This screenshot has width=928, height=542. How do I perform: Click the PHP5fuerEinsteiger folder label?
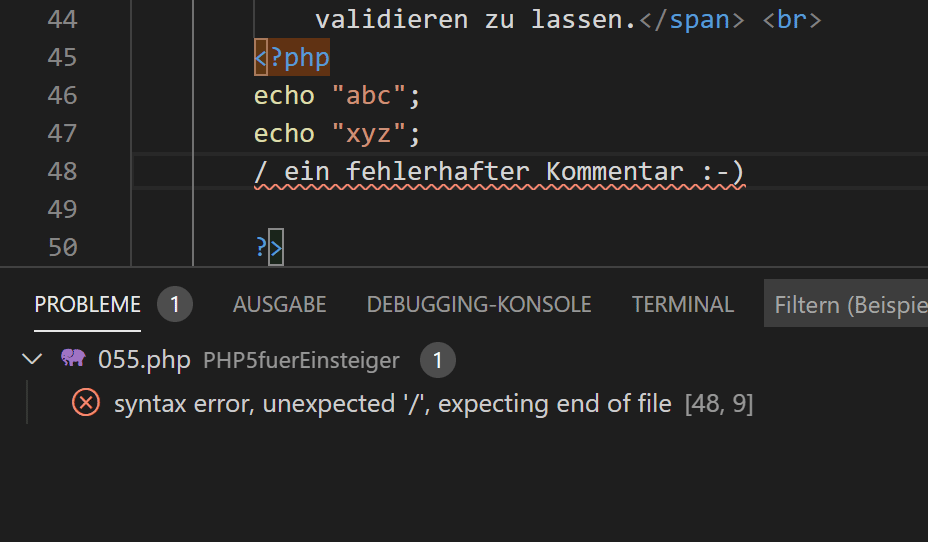301,360
